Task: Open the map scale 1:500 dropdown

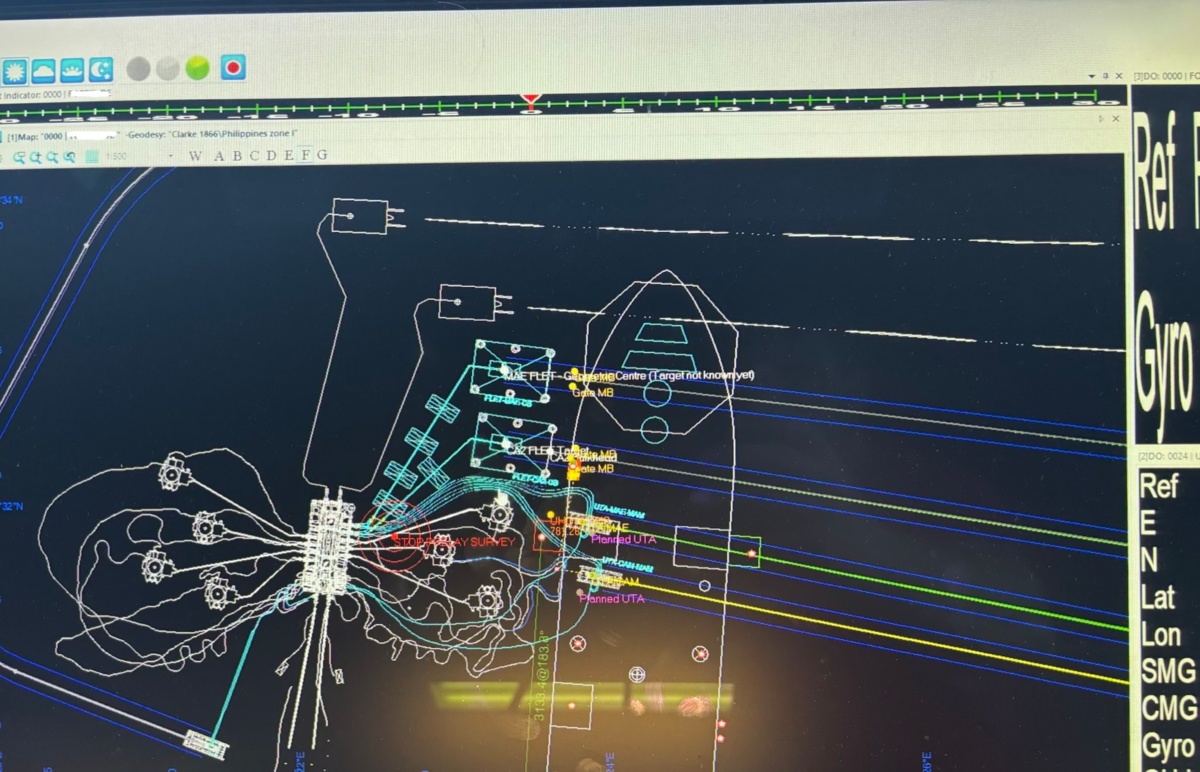Action: pos(171,156)
